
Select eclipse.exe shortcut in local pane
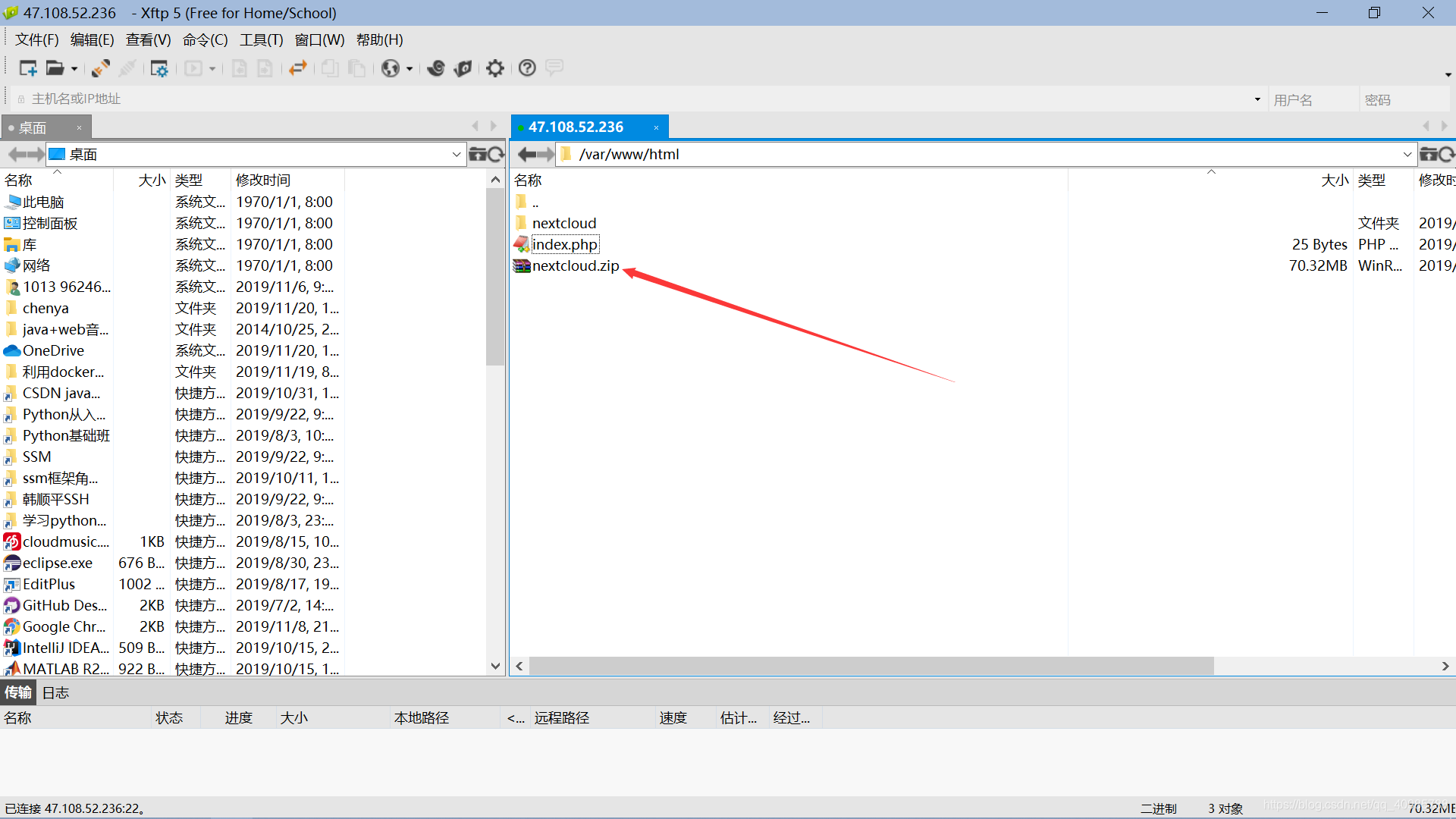pos(58,563)
